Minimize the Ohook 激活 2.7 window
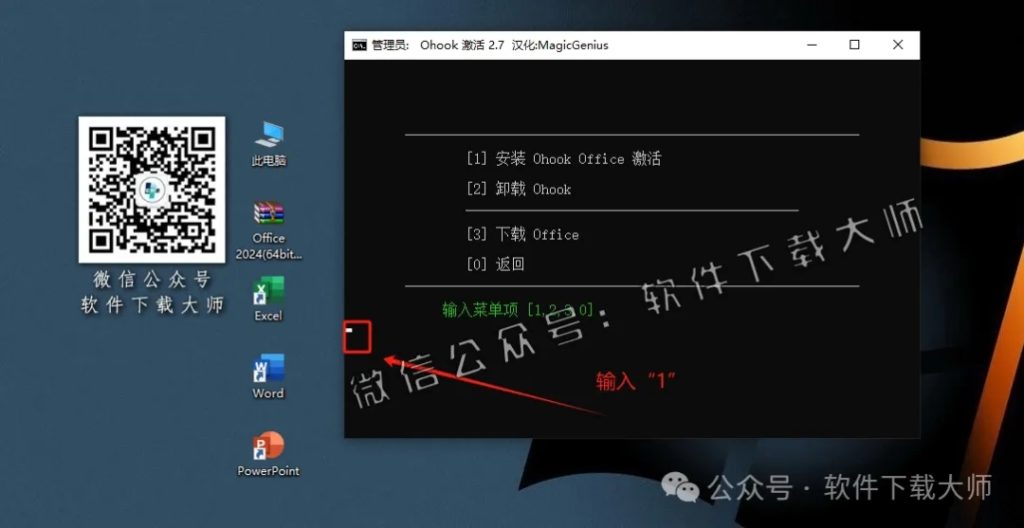The height and width of the screenshot is (528, 1024). pos(812,45)
